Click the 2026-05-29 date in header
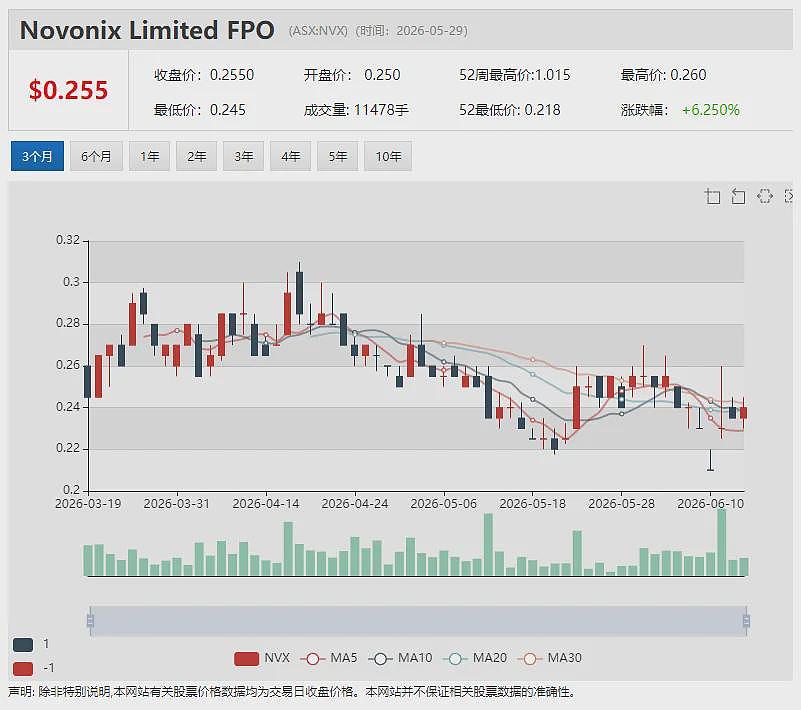 [x=430, y=31]
